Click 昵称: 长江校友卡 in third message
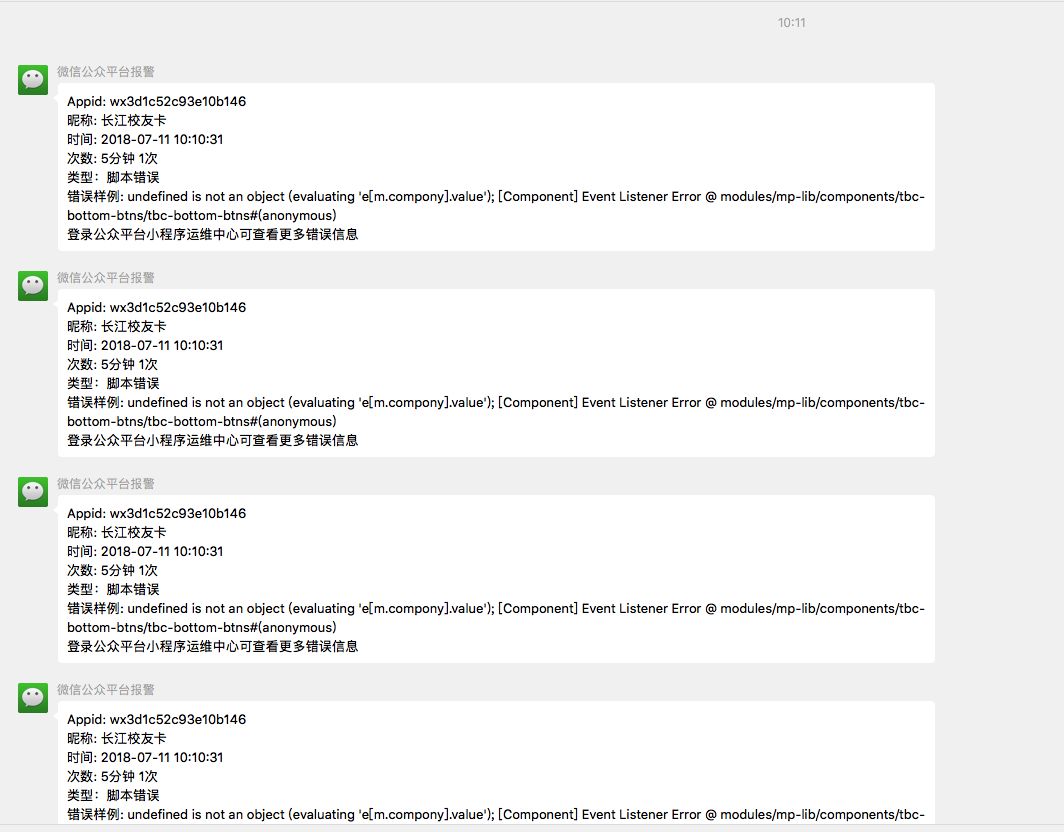 coord(117,532)
